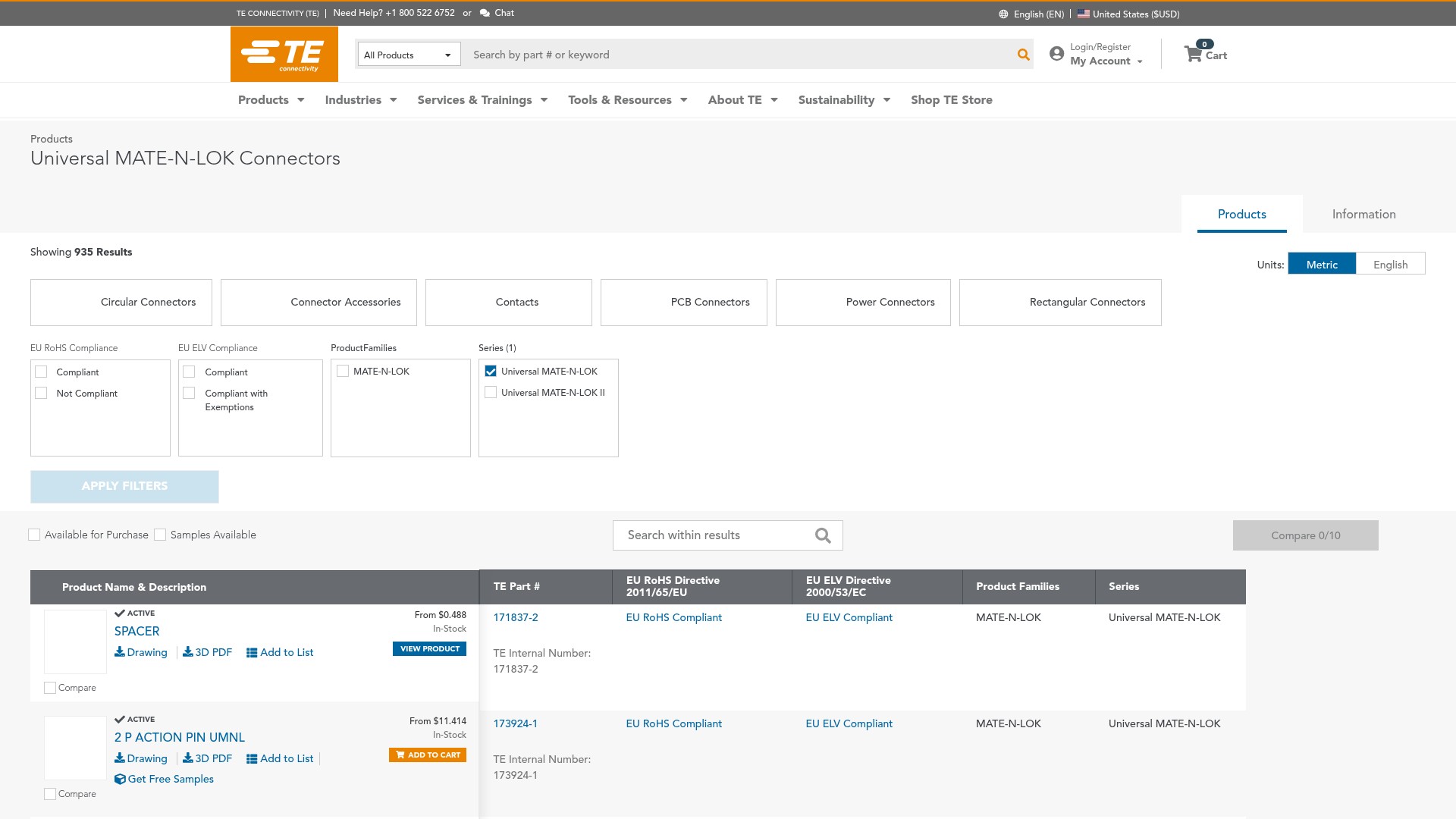The width and height of the screenshot is (1456, 819).
Task: Open Circular Connectors category
Action: 121,303
